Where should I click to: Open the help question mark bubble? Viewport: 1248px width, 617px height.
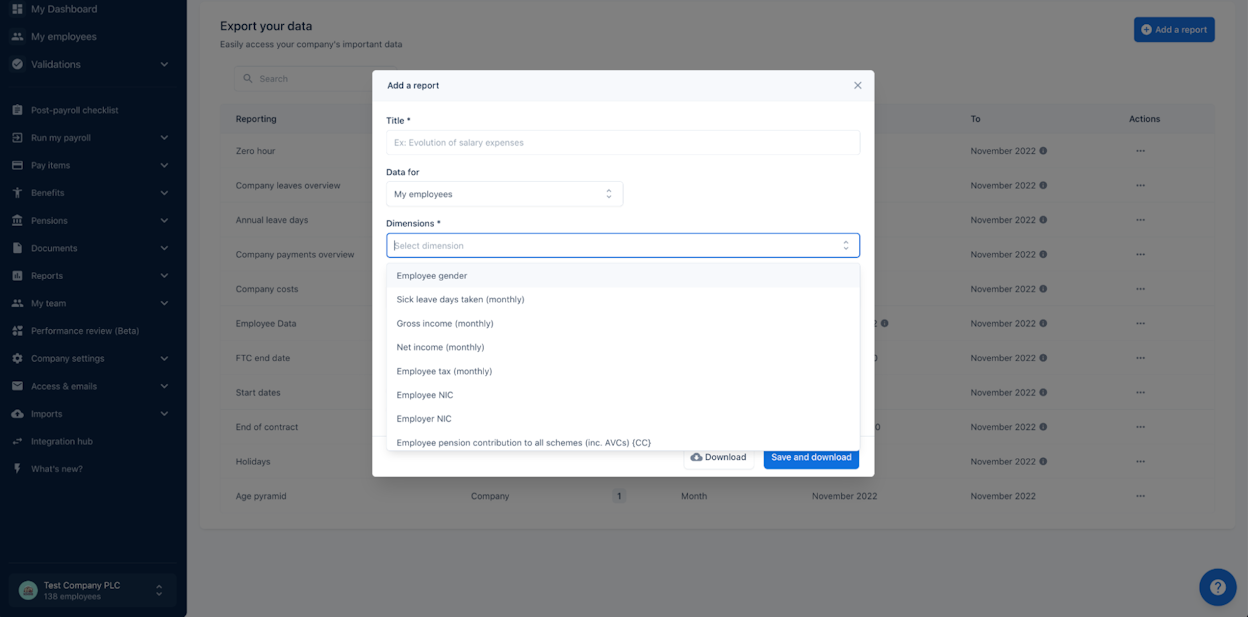[x=1217, y=587]
